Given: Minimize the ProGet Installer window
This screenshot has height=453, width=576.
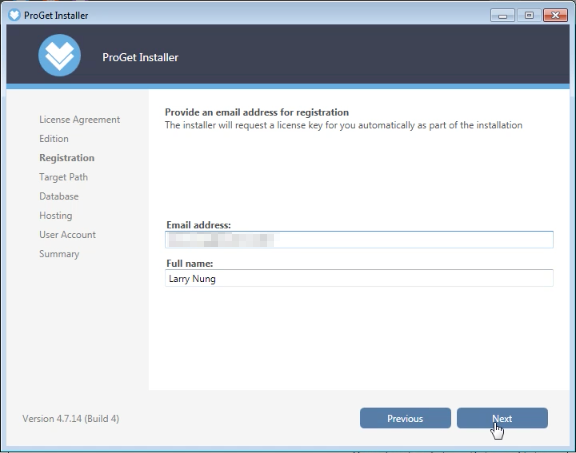Looking at the screenshot, I should (502, 15).
